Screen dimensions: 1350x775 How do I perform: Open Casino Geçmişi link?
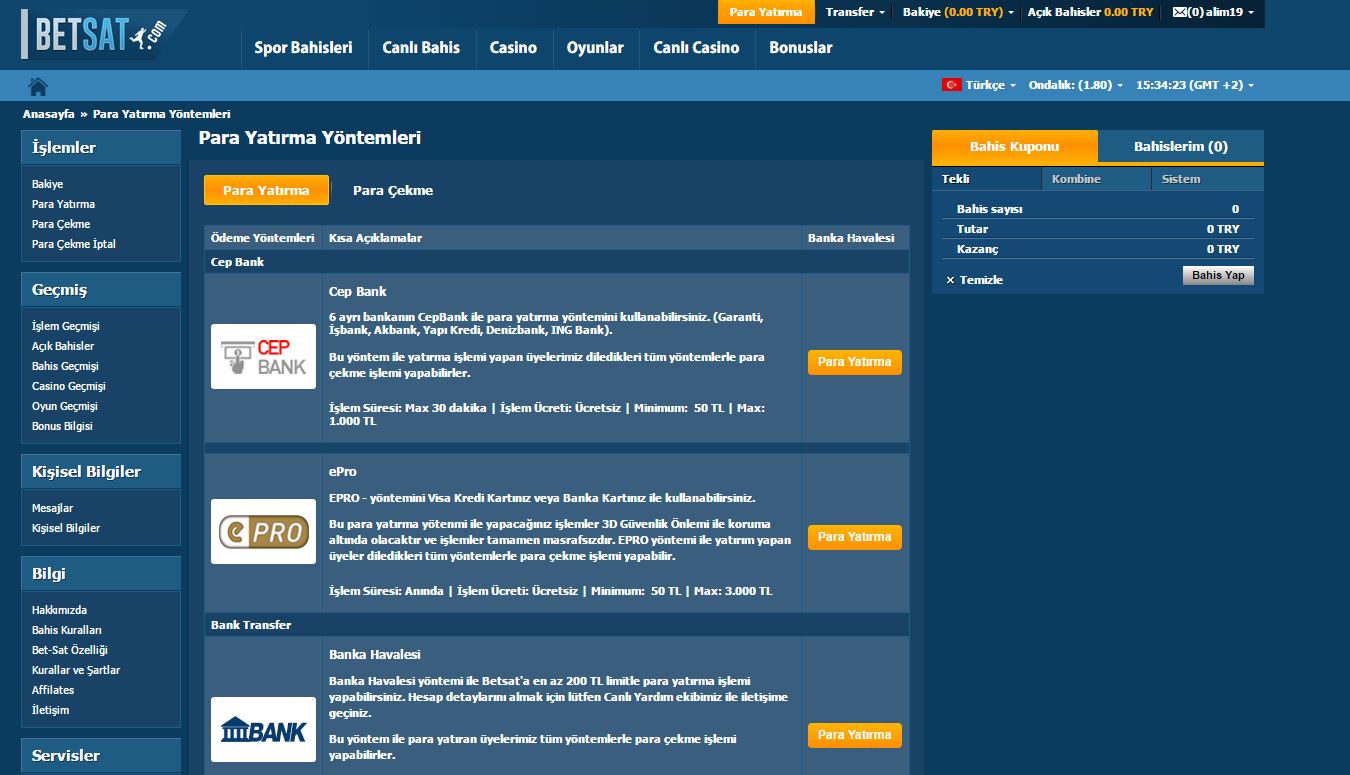pyautogui.click(x=69, y=386)
